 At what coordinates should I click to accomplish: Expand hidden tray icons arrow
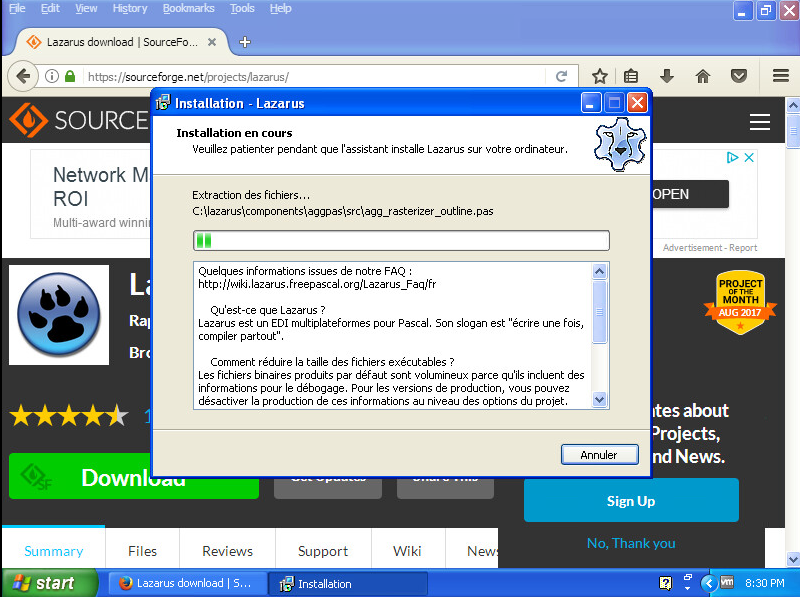tap(708, 583)
